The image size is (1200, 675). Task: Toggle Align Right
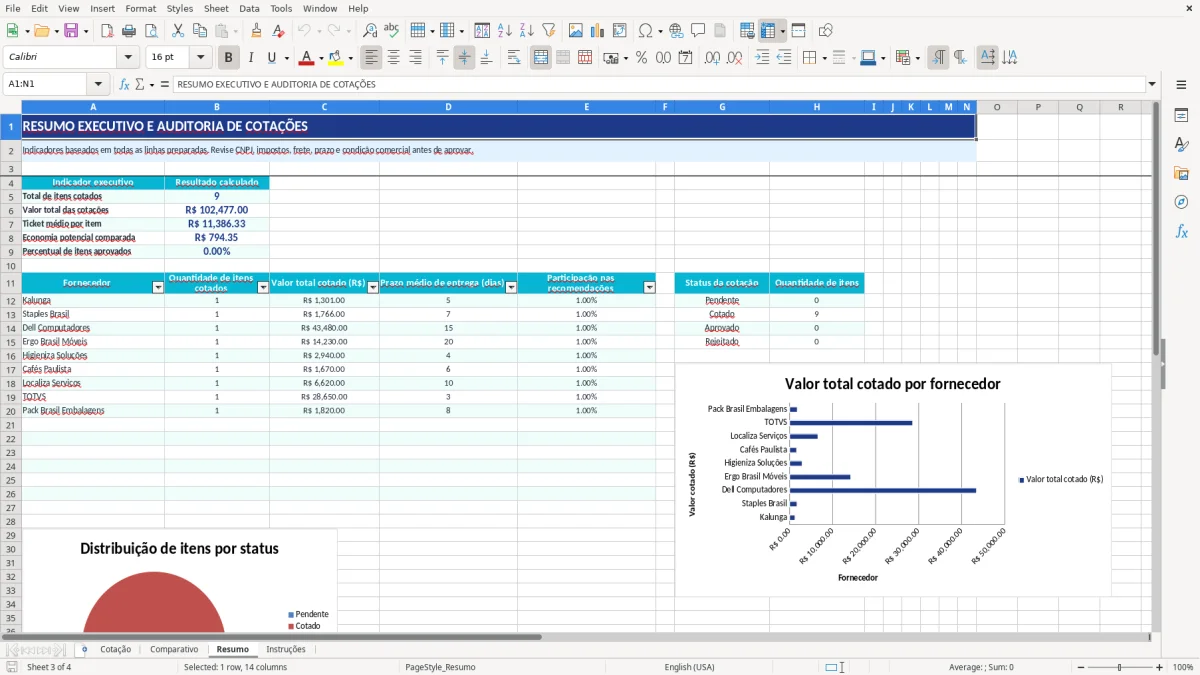(416, 58)
